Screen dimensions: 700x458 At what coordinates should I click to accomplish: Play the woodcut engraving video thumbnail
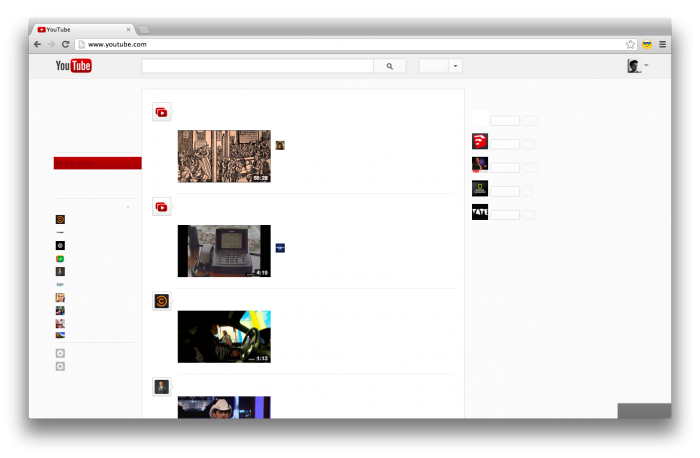[x=224, y=156]
